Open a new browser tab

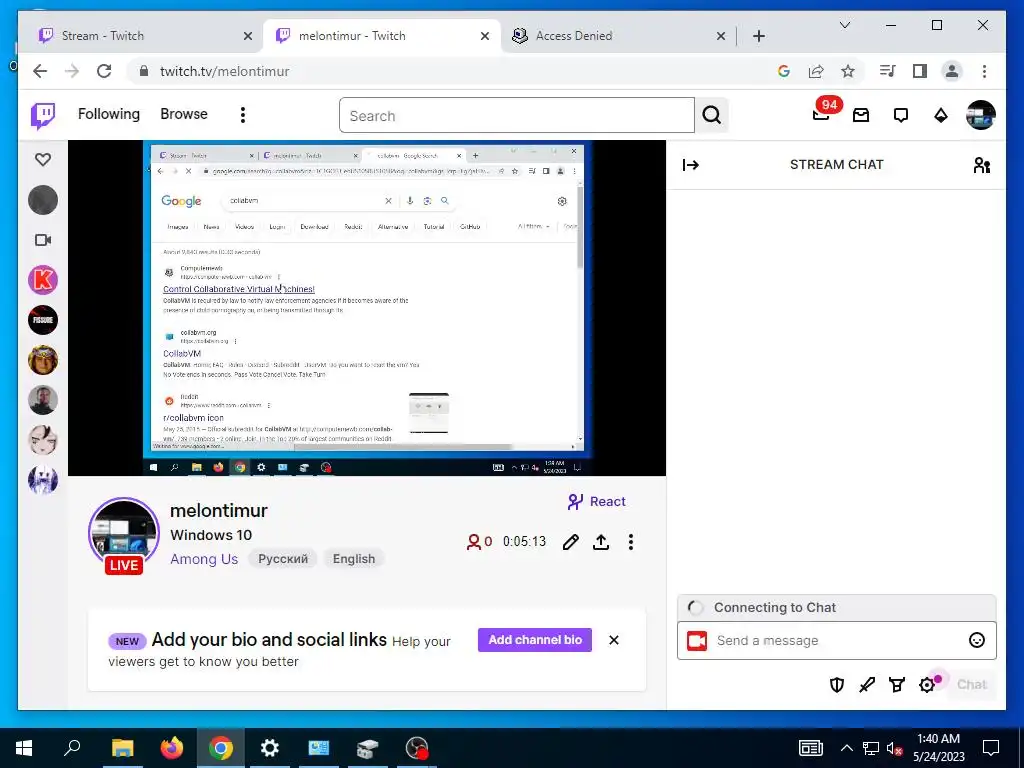click(758, 36)
